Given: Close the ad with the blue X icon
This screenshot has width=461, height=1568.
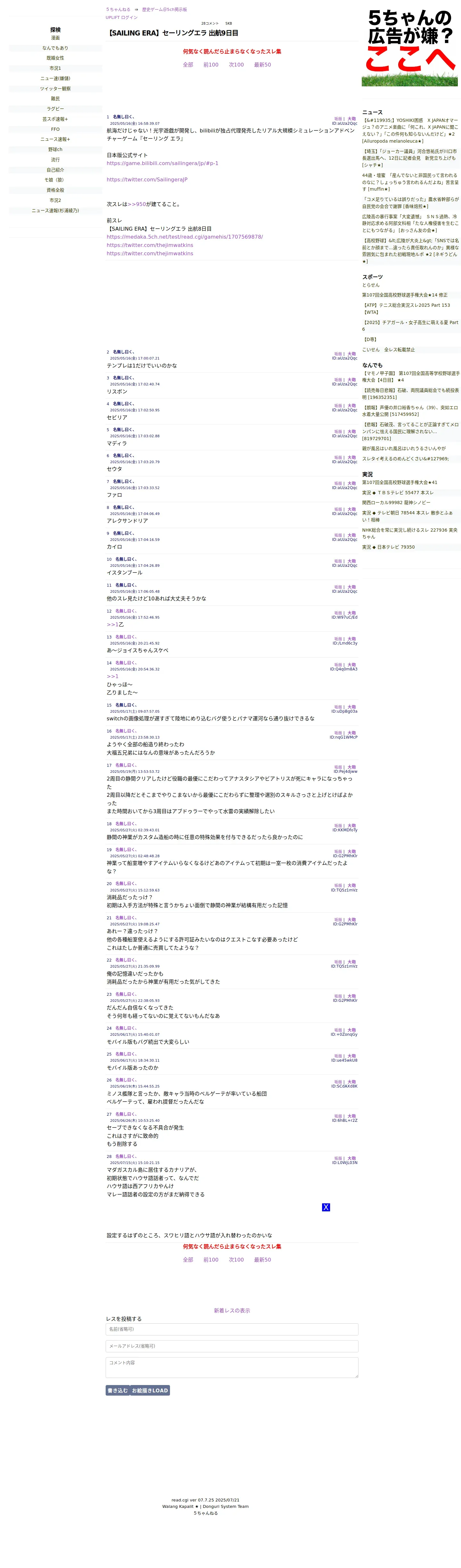Looking at the screenshot, I should click(x=326, y=1207).
